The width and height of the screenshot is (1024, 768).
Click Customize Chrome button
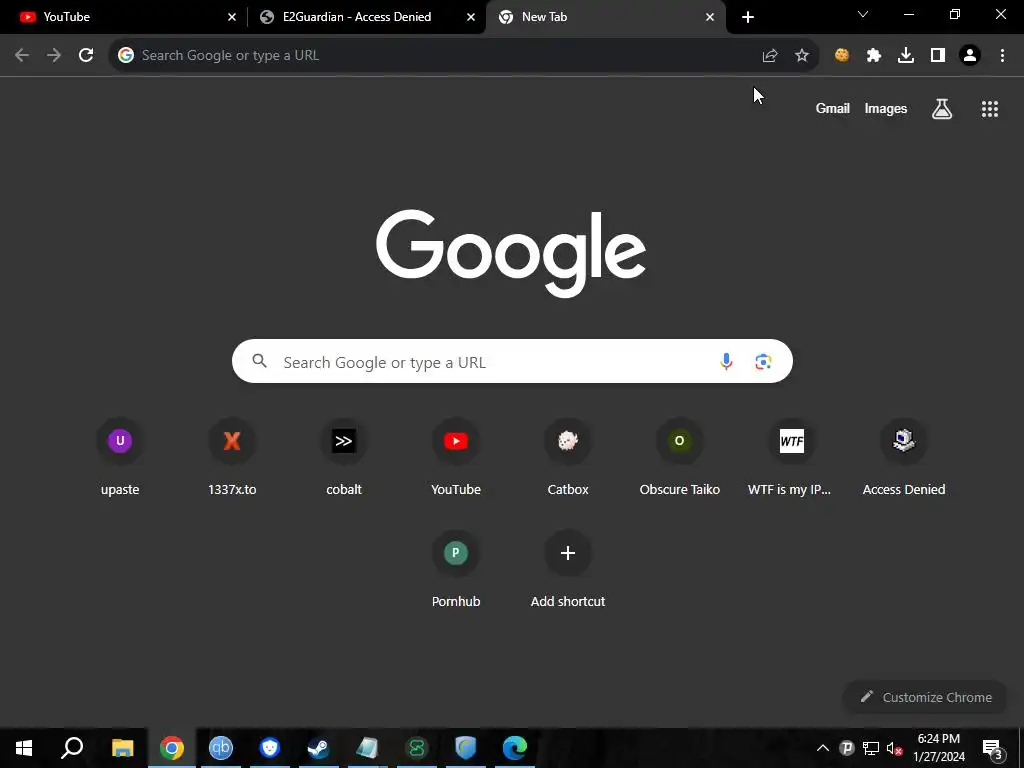pyautogui.click(x=926, y=697)
